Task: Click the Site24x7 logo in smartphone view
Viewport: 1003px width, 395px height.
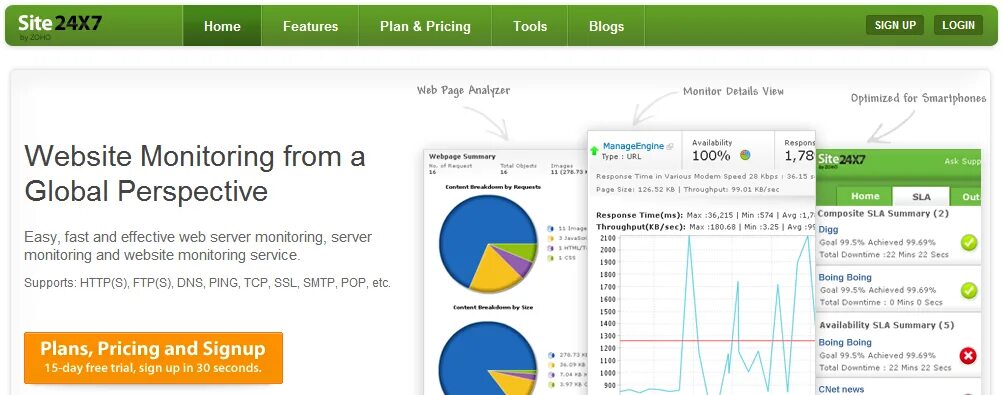Action: pos(842,160)
